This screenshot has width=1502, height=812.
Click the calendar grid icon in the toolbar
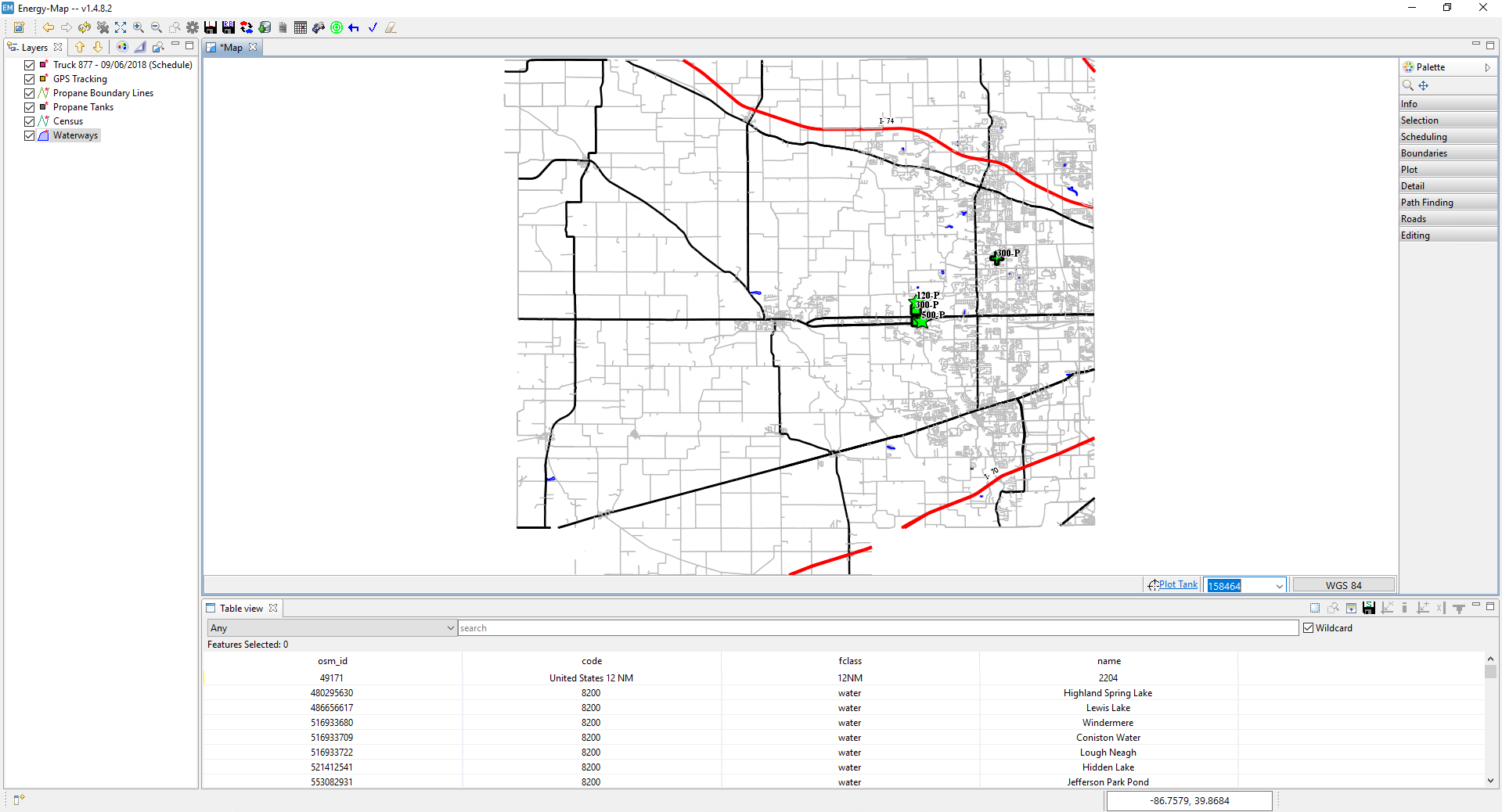point(301,27)
